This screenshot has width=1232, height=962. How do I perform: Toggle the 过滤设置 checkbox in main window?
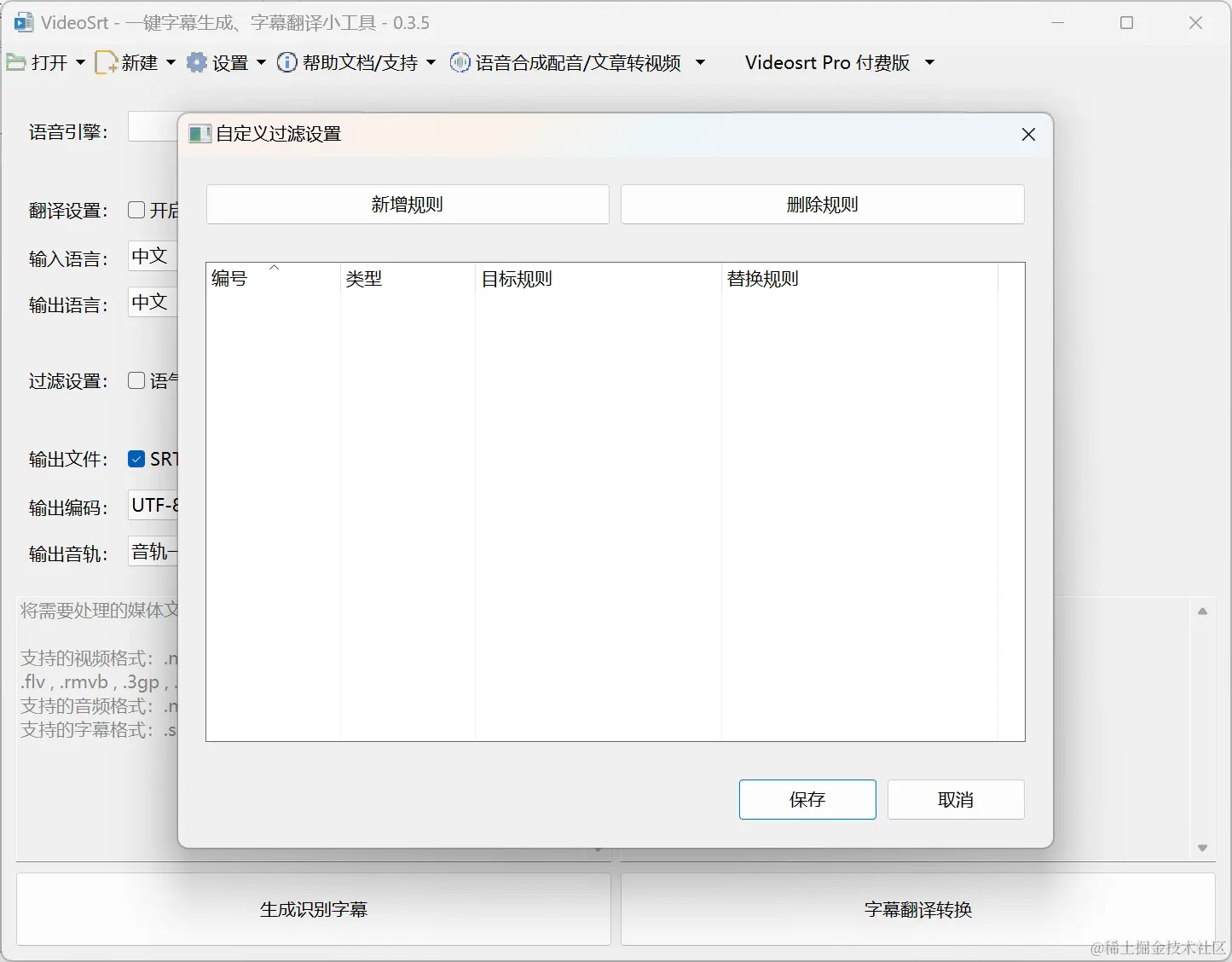tap(136, 380)
